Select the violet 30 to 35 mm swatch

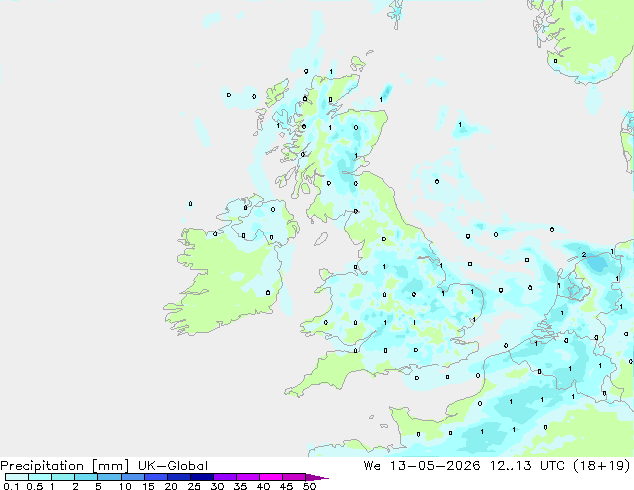click(225, 477)
